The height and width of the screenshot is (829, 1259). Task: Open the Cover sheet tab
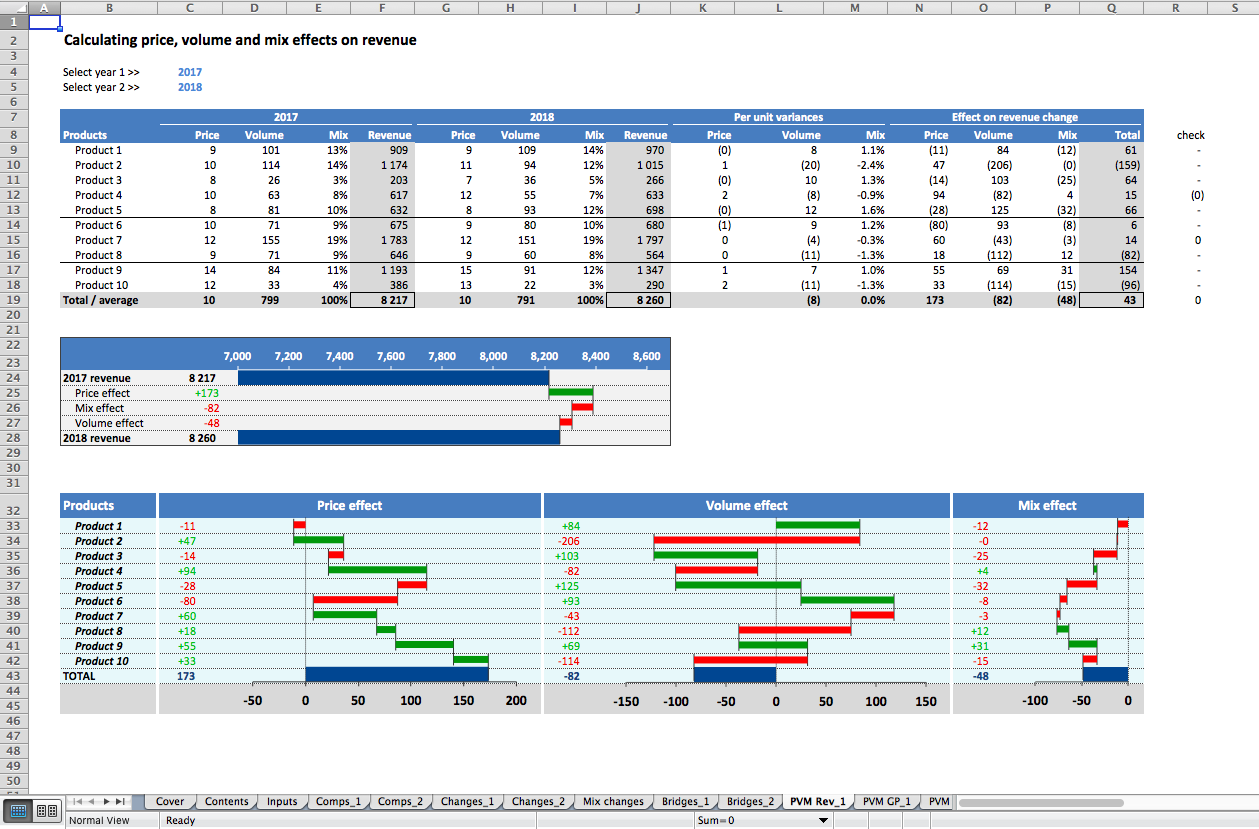(170, 802)
